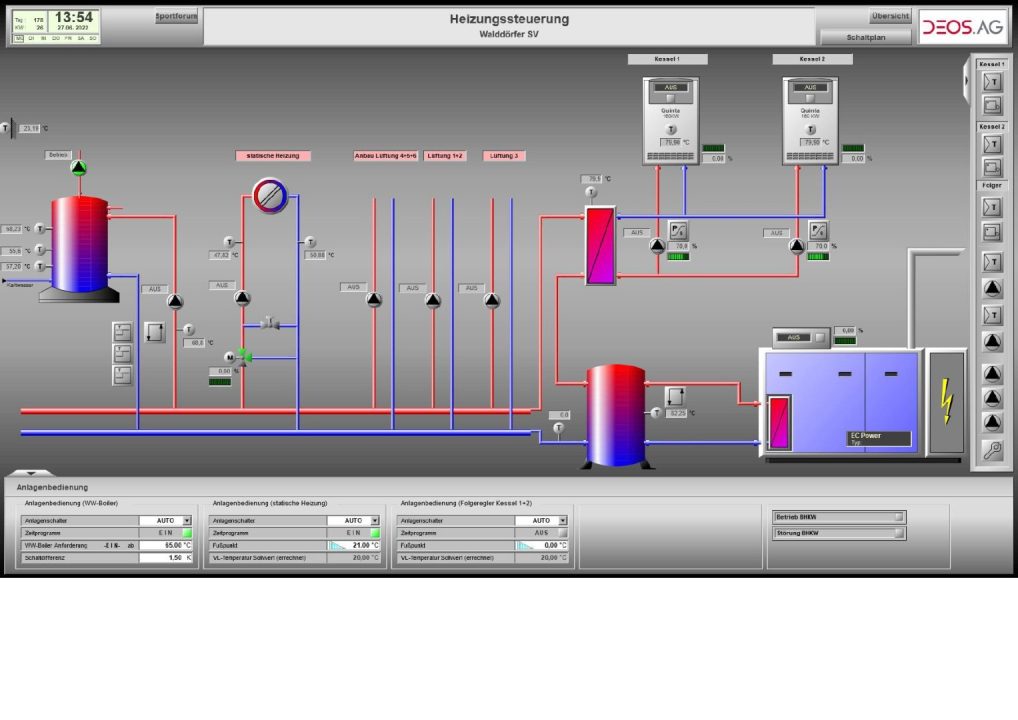The image size is (1018, 720).
Task: Click the green pump above the WW-Boiler tank
Action: [x=79, y=168]
